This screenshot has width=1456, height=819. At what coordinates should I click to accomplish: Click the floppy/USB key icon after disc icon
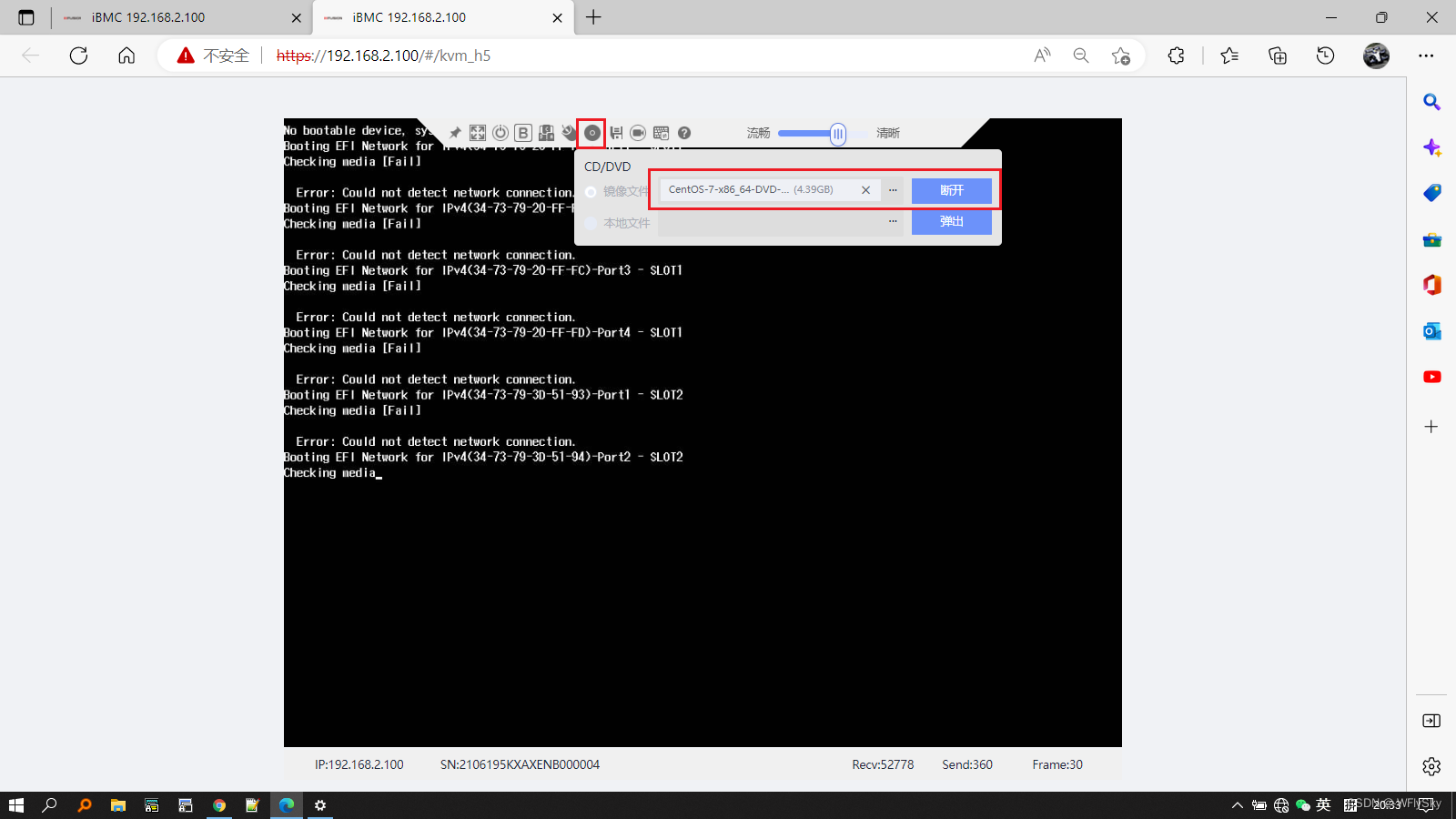pos(616,133)
